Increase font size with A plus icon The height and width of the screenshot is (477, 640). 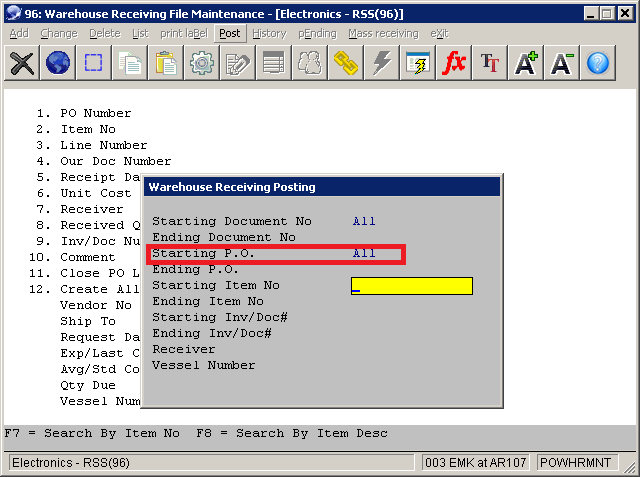click(x=525, y=63)
